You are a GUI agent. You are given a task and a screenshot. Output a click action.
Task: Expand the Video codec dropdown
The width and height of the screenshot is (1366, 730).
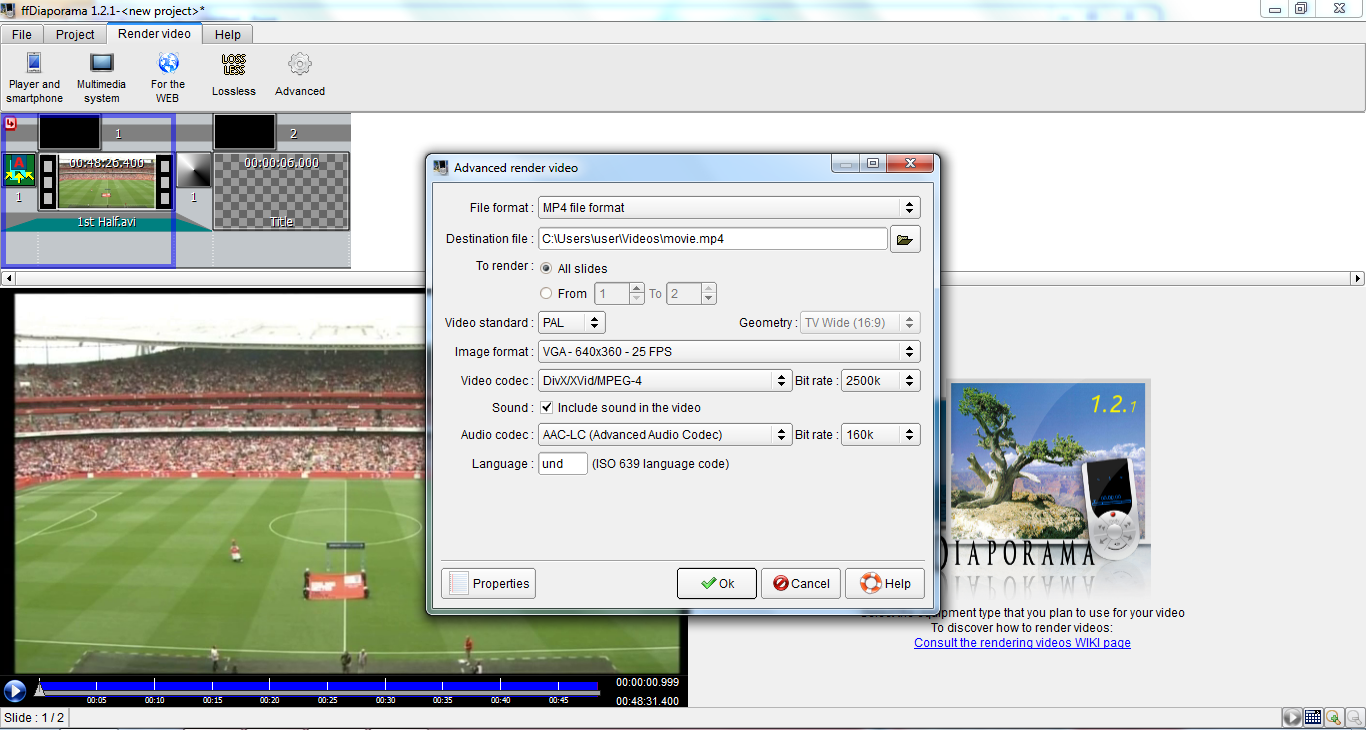pos(665,381)
